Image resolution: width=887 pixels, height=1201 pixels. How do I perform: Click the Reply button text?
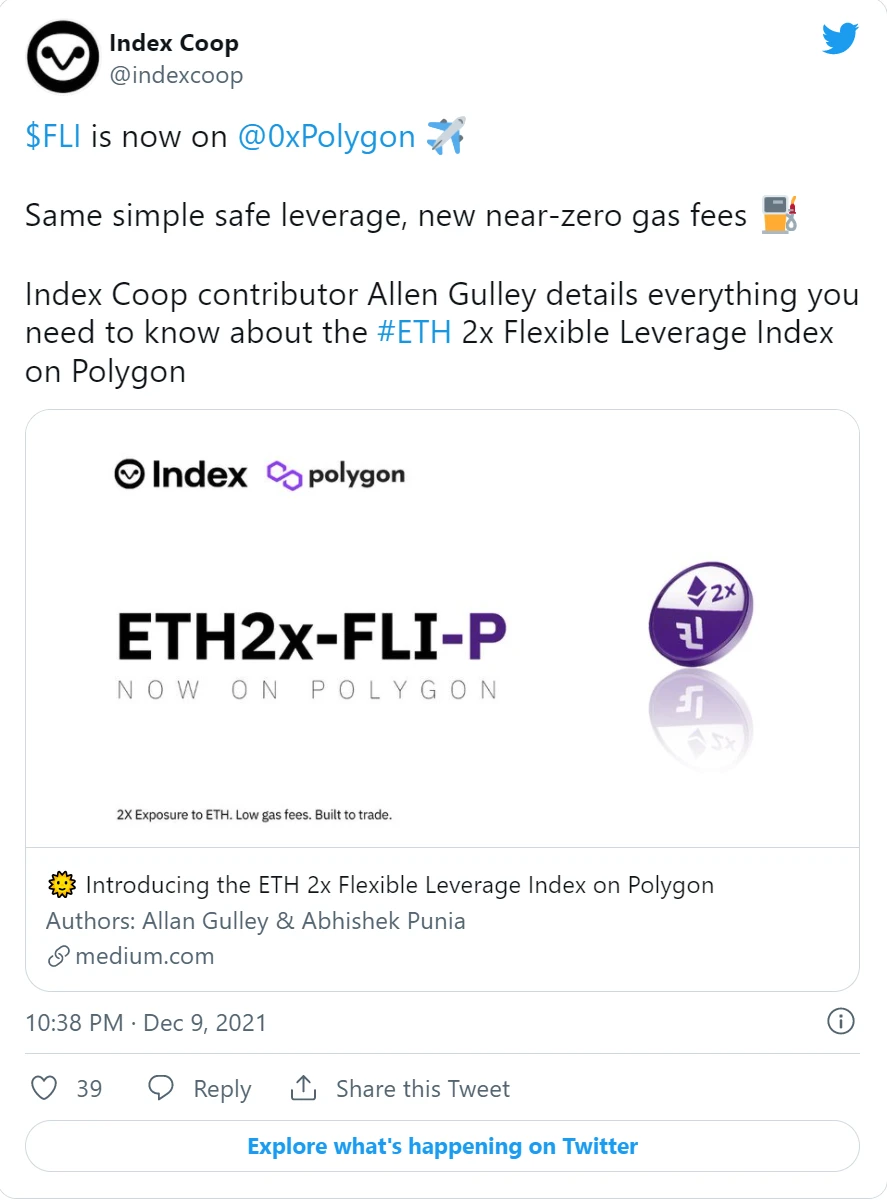tap(222, 1088)
